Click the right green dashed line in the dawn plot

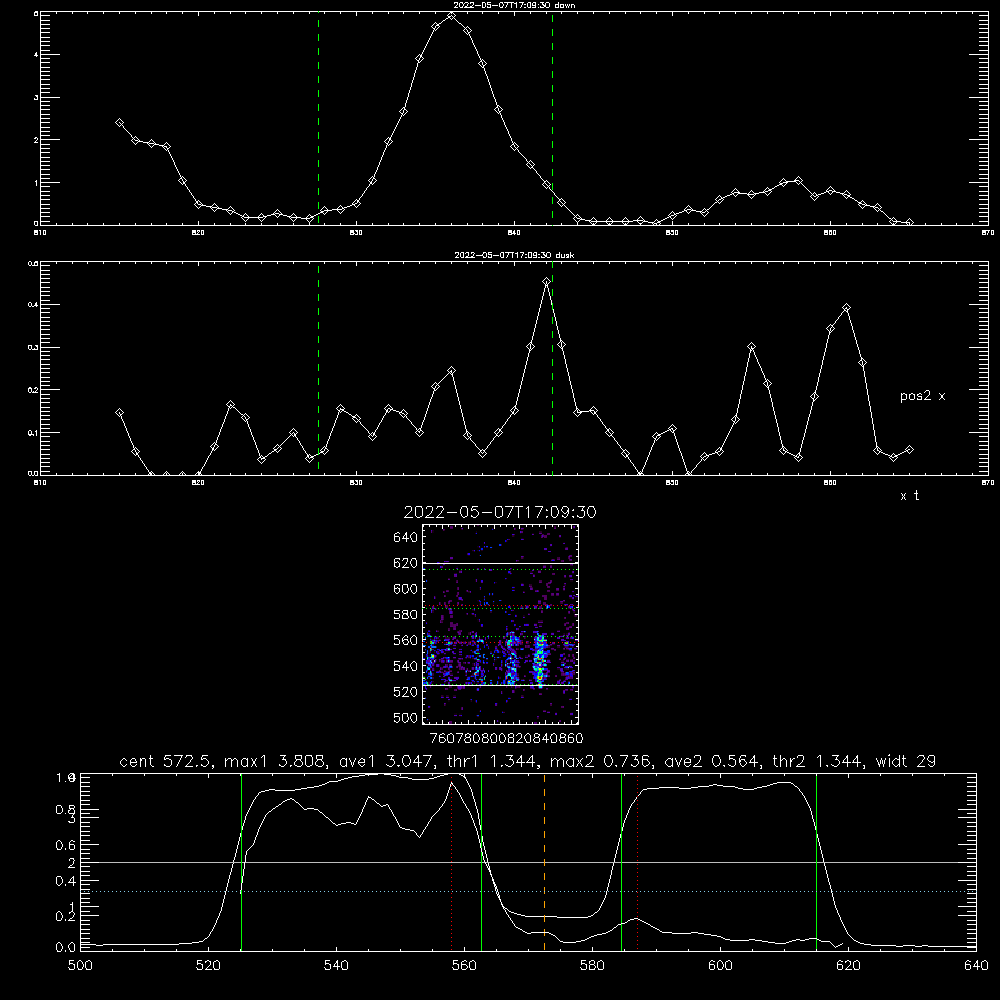[552, 118]
